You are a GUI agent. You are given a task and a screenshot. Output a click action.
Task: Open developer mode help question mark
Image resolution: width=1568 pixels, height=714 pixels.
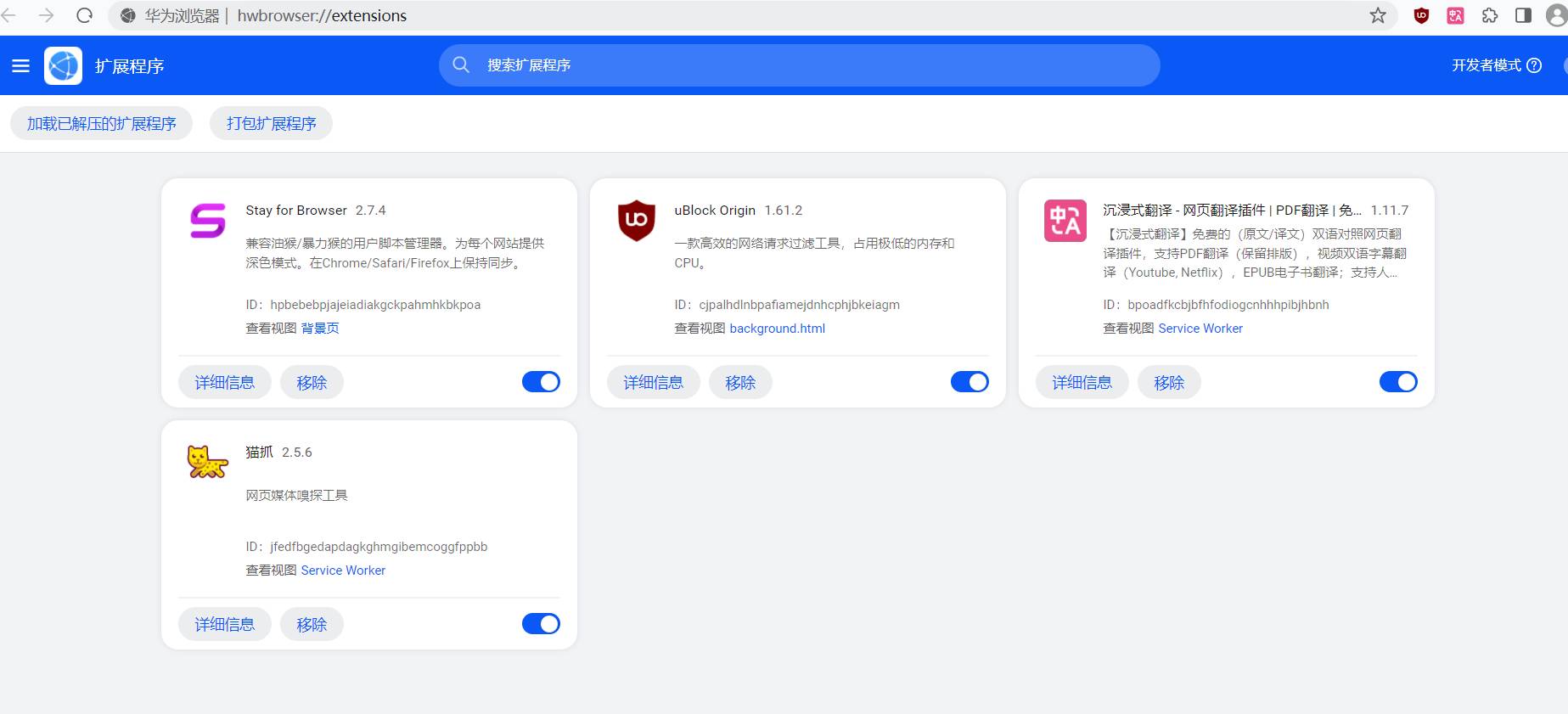(x=1534, y=65)
